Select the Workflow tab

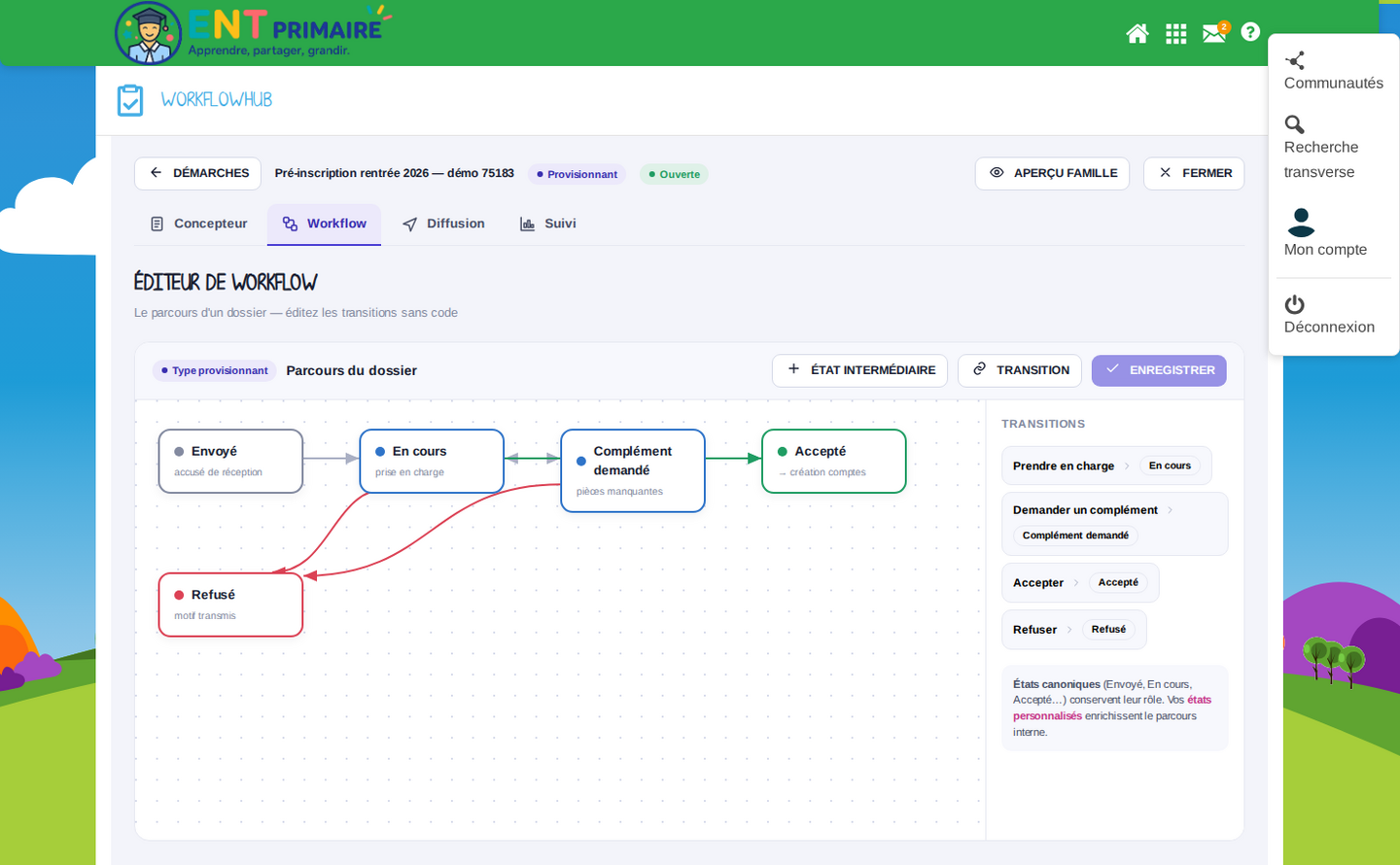click(x=325, y=224)
